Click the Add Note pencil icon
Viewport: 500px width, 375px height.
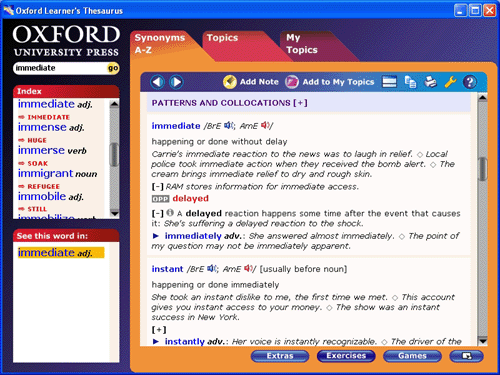pyautogui.click(x=230, y=82)
